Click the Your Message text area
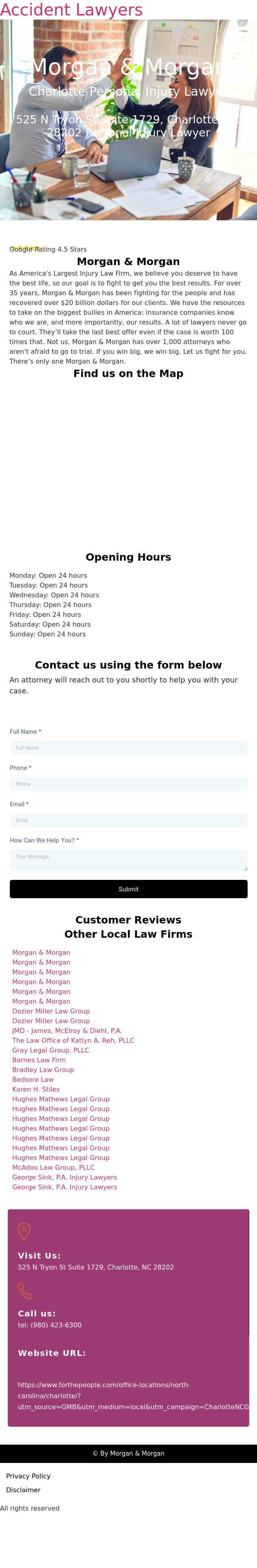This screenshot has width=257, height=1568. click(x=128, y=860)
